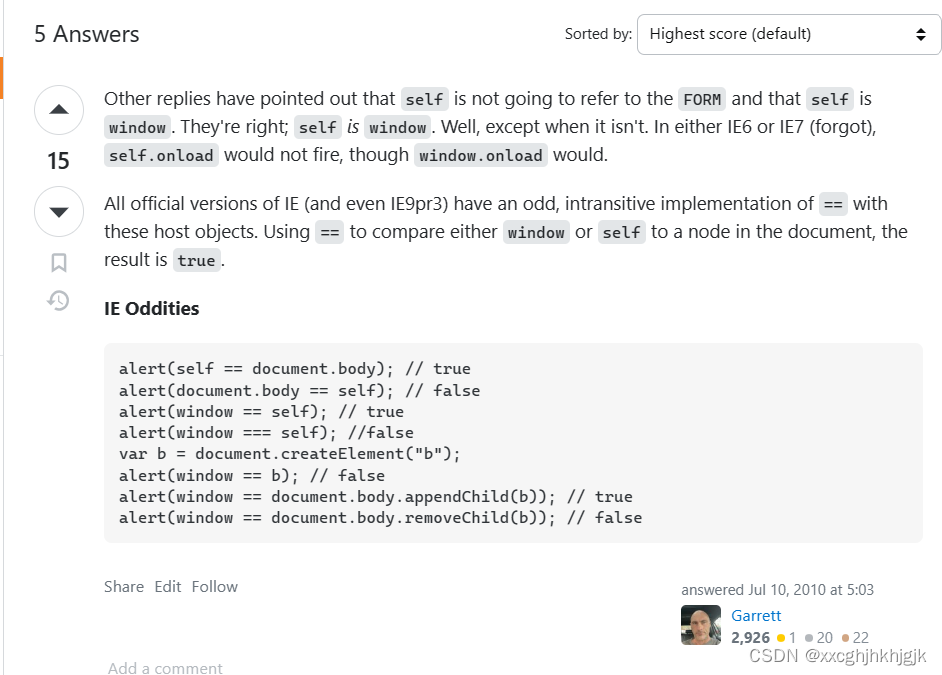Edit Garrett's answer
The width and height of the screenshot is (942, 675).
tap(167, 586)
